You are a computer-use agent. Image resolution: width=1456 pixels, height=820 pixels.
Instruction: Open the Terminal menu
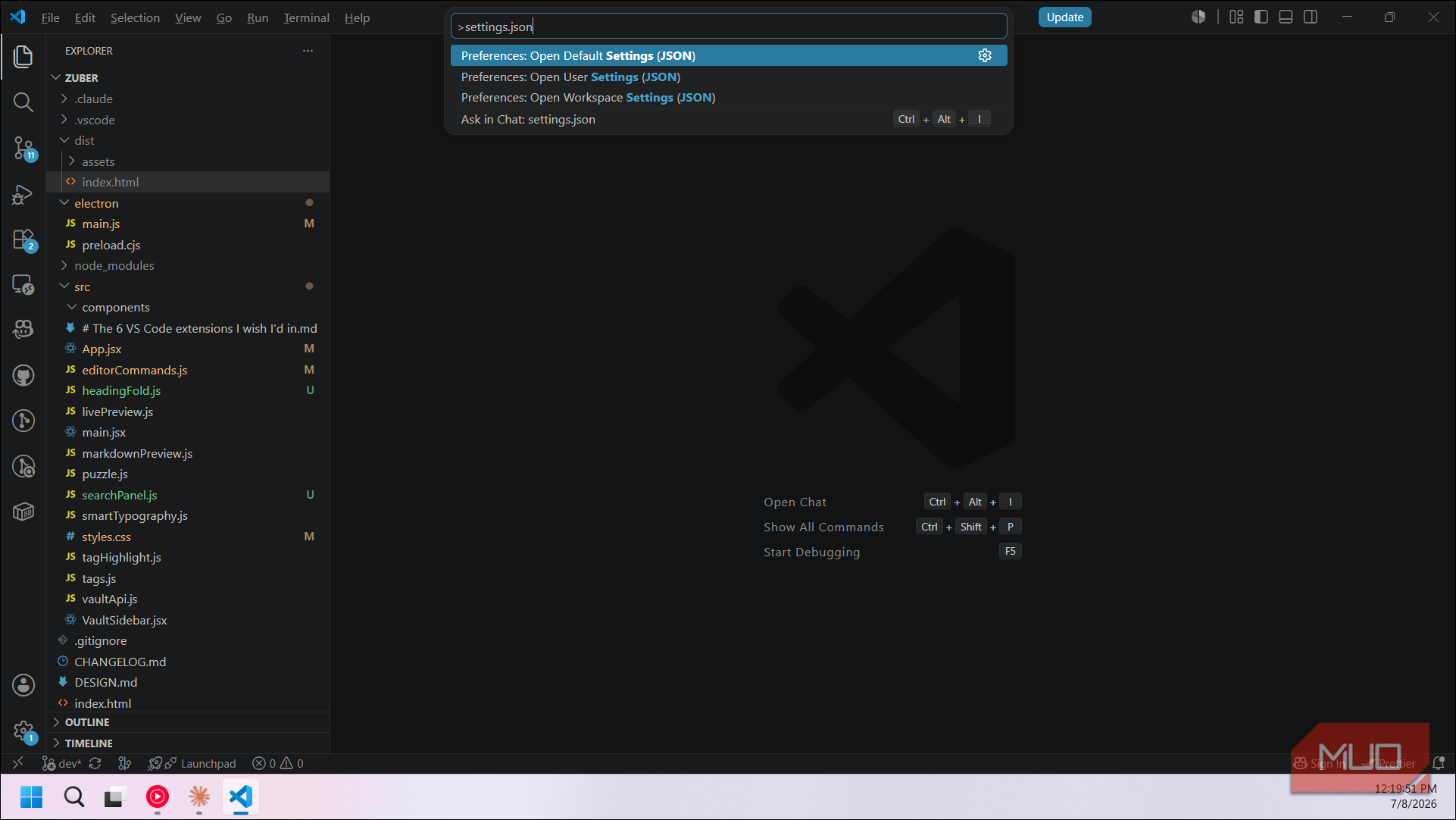[x=306, y=17]
